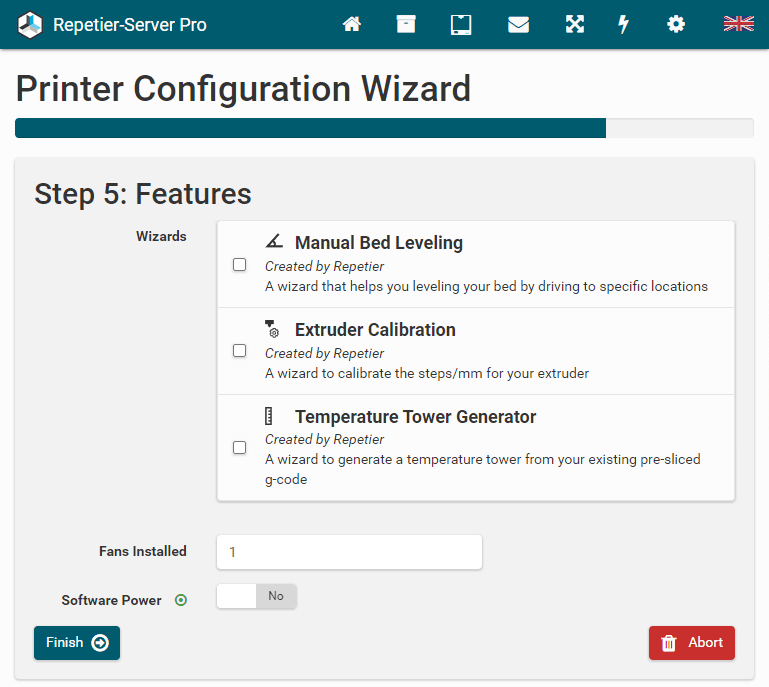Abort the printer configuration wizard

(x=691, y=643)
